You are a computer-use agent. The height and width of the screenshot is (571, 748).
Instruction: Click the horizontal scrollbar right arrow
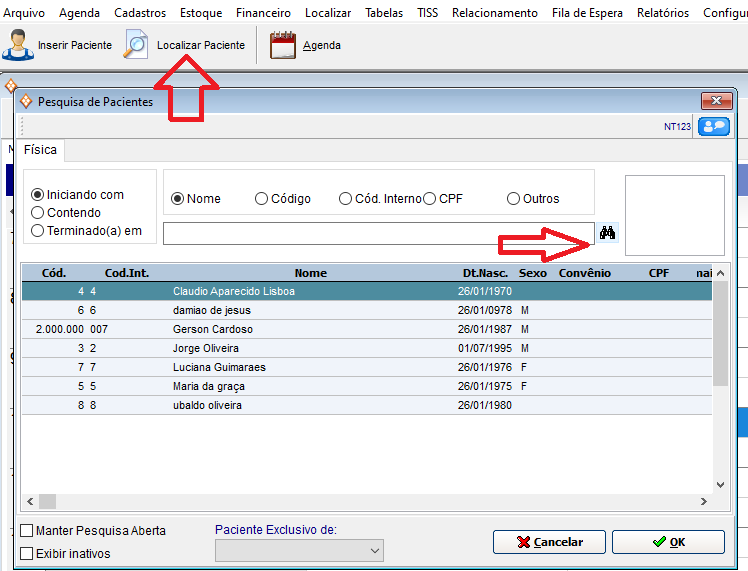[703, 501]
